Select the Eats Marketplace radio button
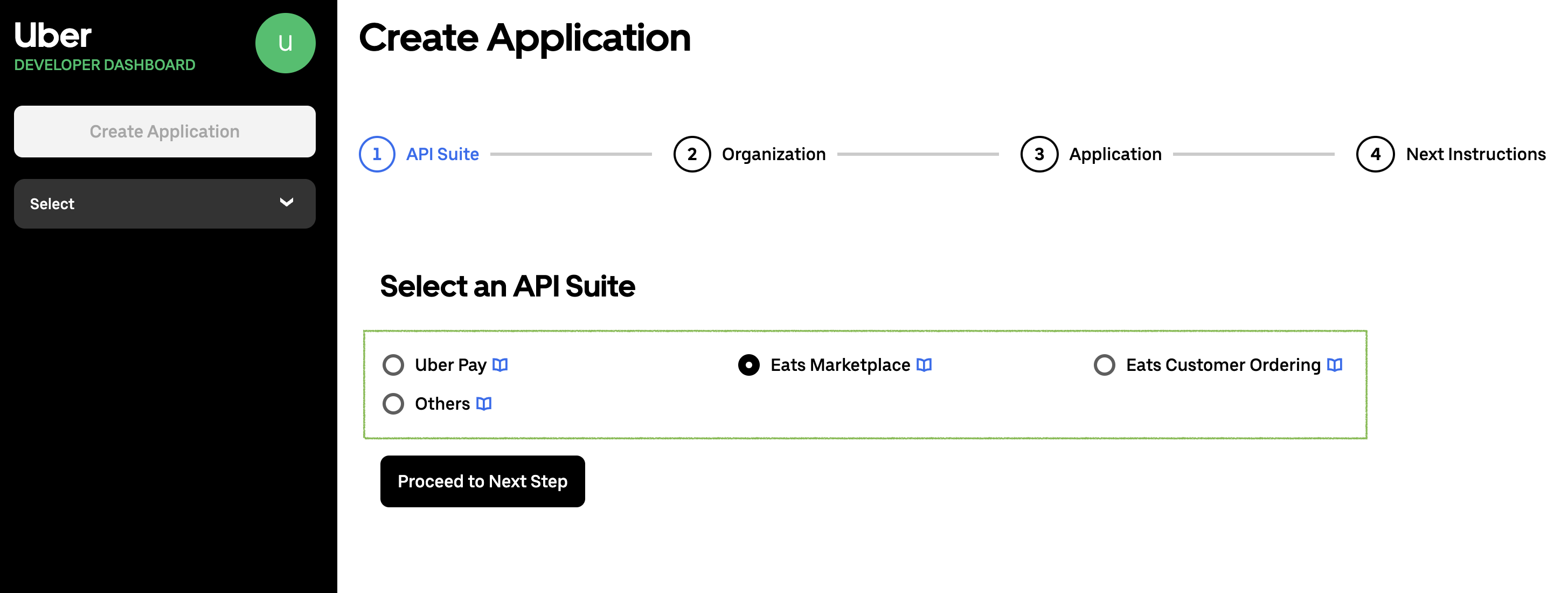1568x593 pixels. point(748,364)
